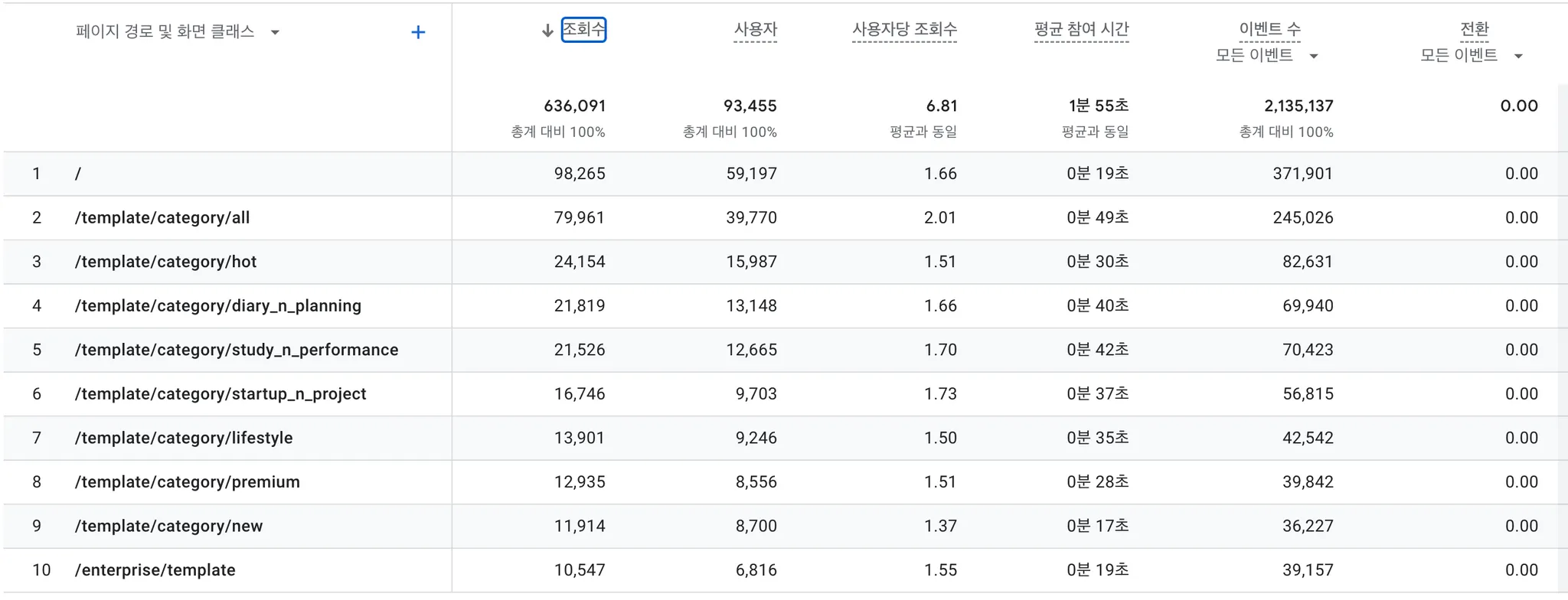This screenshot has height=600, width=1568.
Task: Click the /template/category/all page path
Action: click(162, 218)
